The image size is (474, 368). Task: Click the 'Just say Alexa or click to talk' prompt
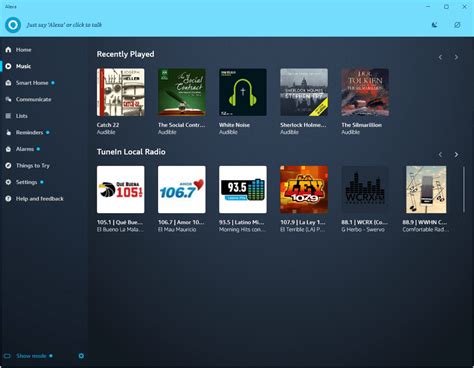[x=64, y=25]
